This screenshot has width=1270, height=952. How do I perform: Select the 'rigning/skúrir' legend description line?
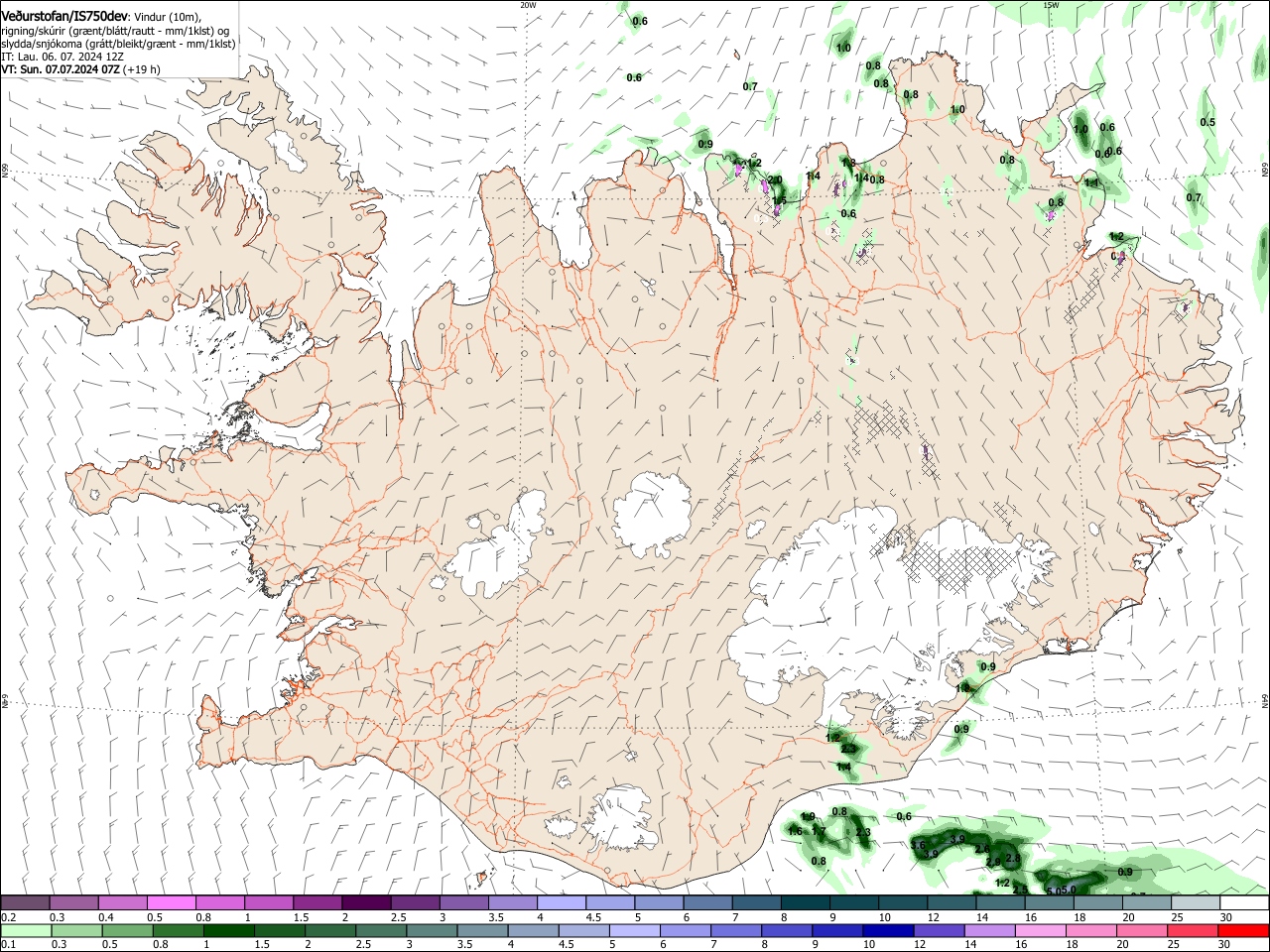(117, 31)
